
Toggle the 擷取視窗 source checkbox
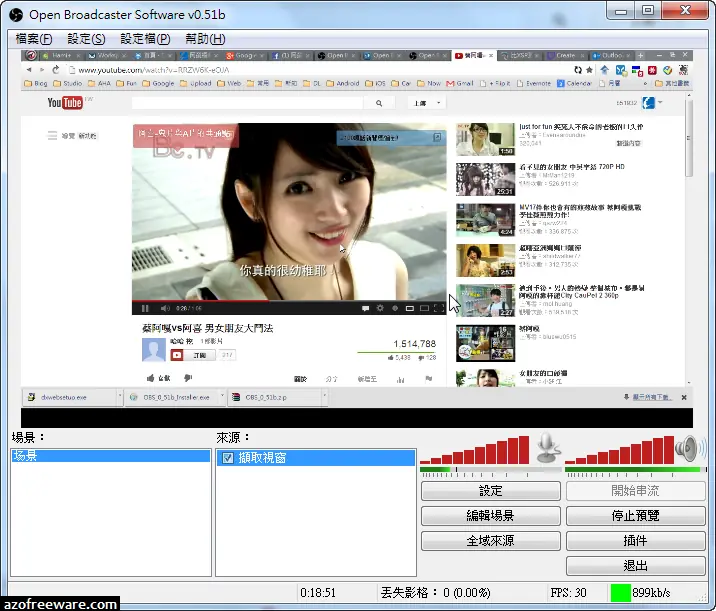pyautogui.click(x=227, y=458)
